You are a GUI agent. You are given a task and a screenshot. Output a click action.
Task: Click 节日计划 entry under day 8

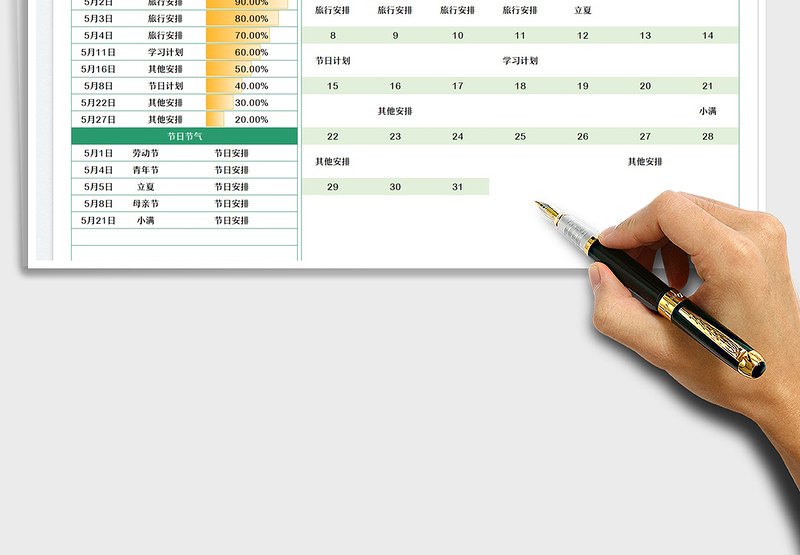(333, 61)
